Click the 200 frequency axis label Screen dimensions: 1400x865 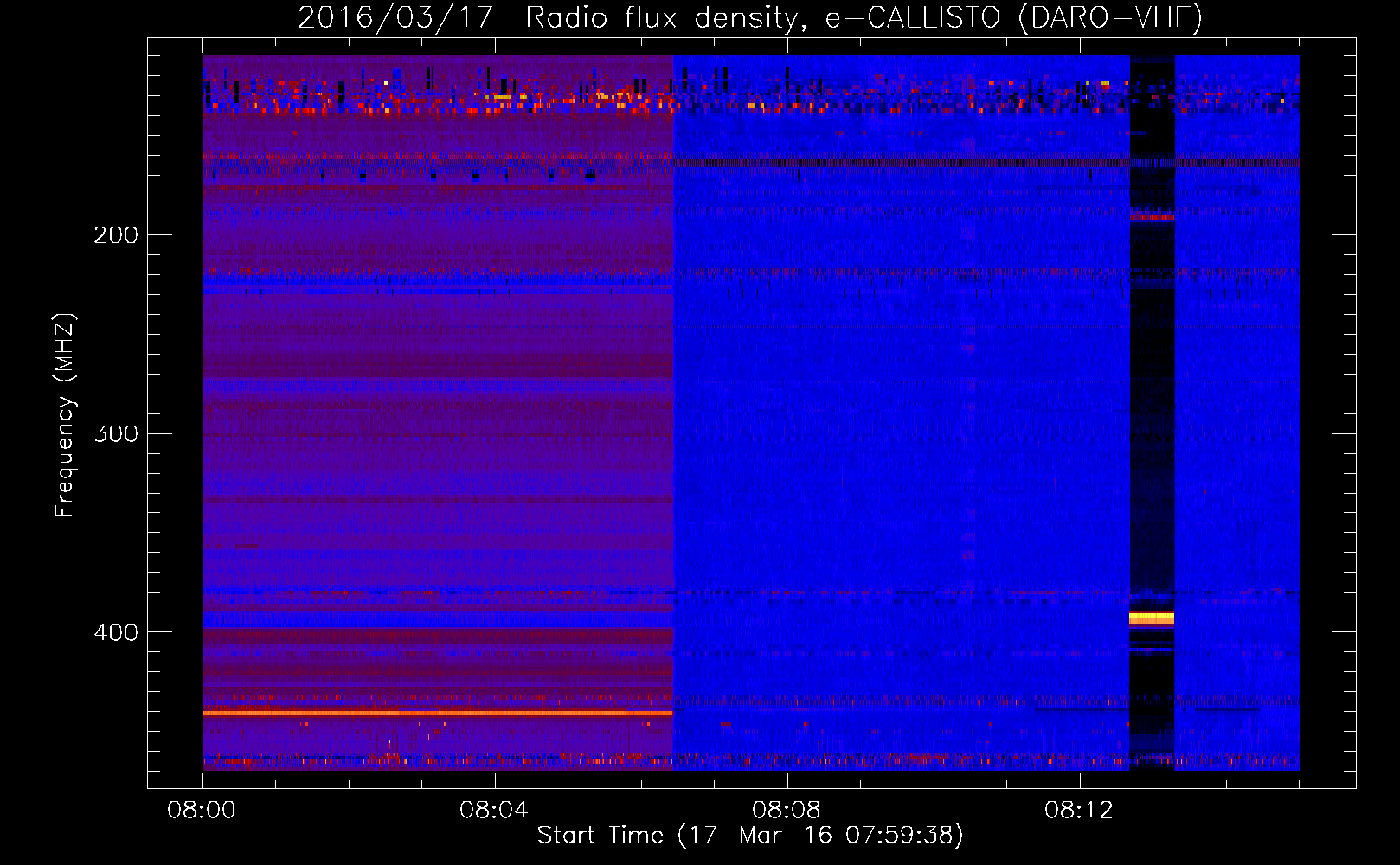coord(116,235)
